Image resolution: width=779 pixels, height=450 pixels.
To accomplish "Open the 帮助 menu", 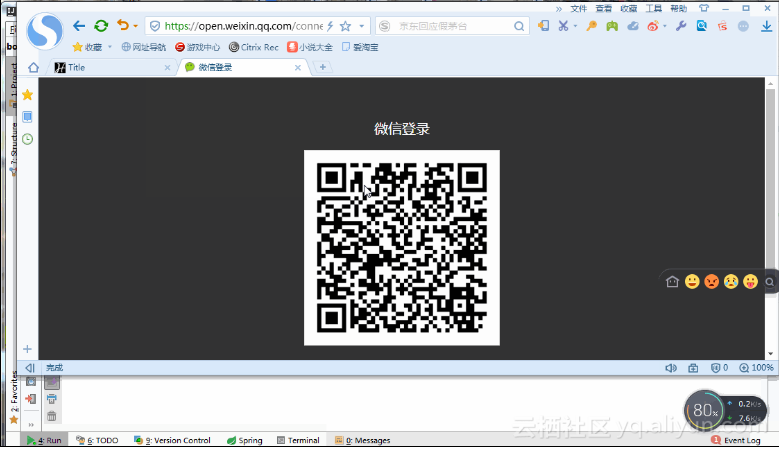I will pos(679,8).
